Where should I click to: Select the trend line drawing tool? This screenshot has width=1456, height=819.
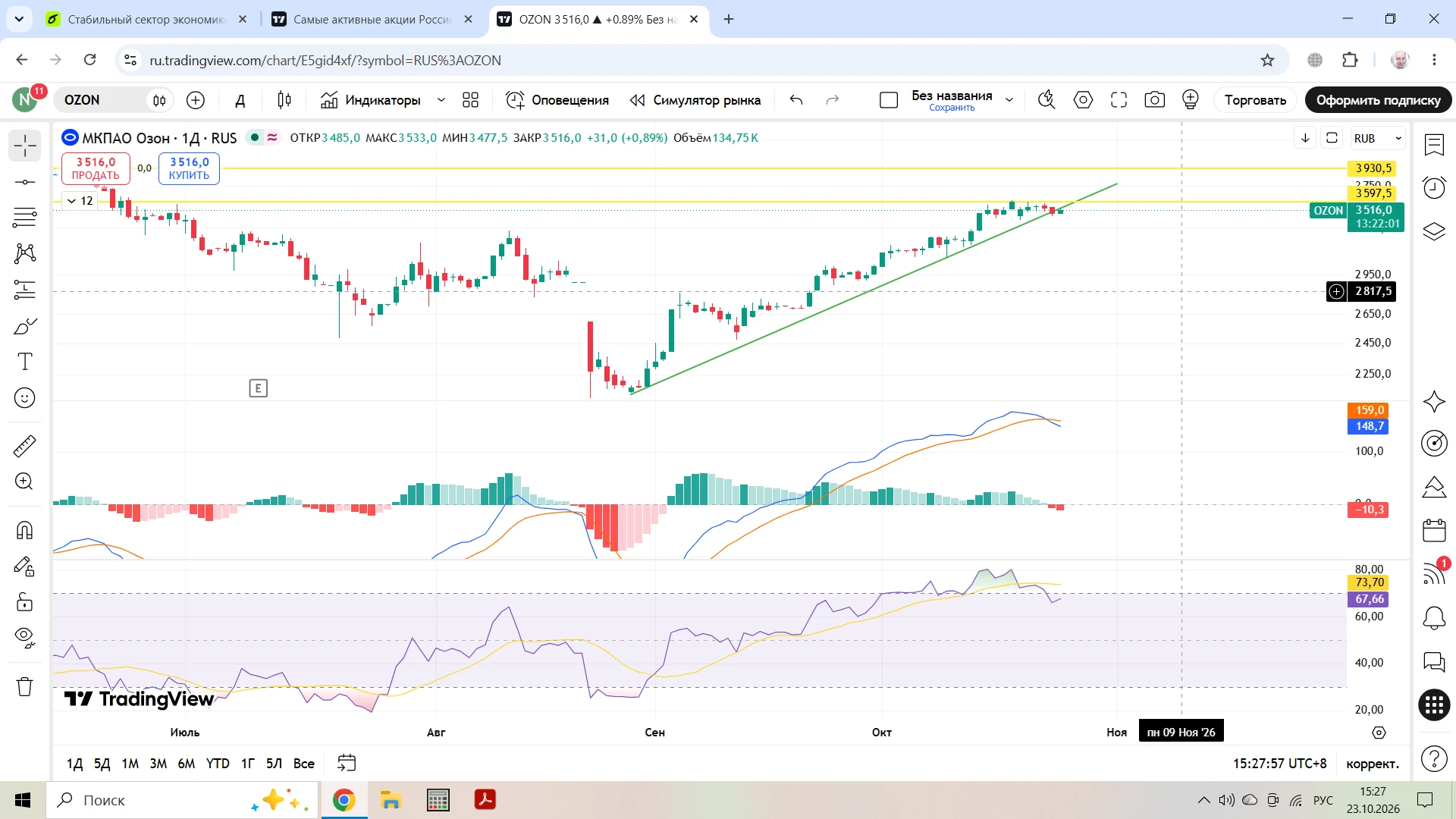point(25,182)
